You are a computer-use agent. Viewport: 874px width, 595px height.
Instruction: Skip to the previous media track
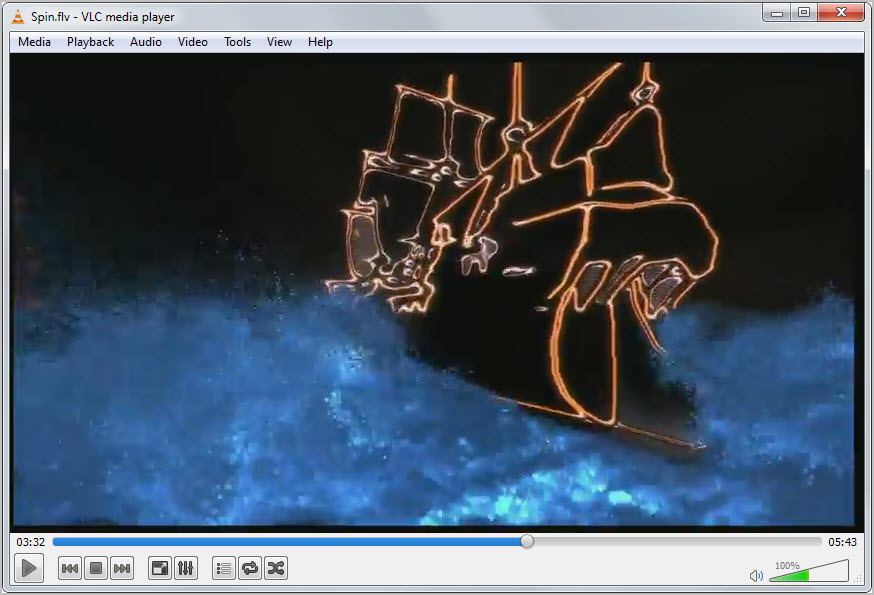[x=70, y=568]
